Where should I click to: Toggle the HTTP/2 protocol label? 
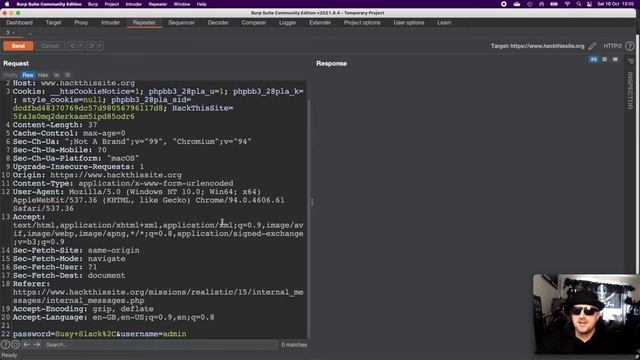612,46
